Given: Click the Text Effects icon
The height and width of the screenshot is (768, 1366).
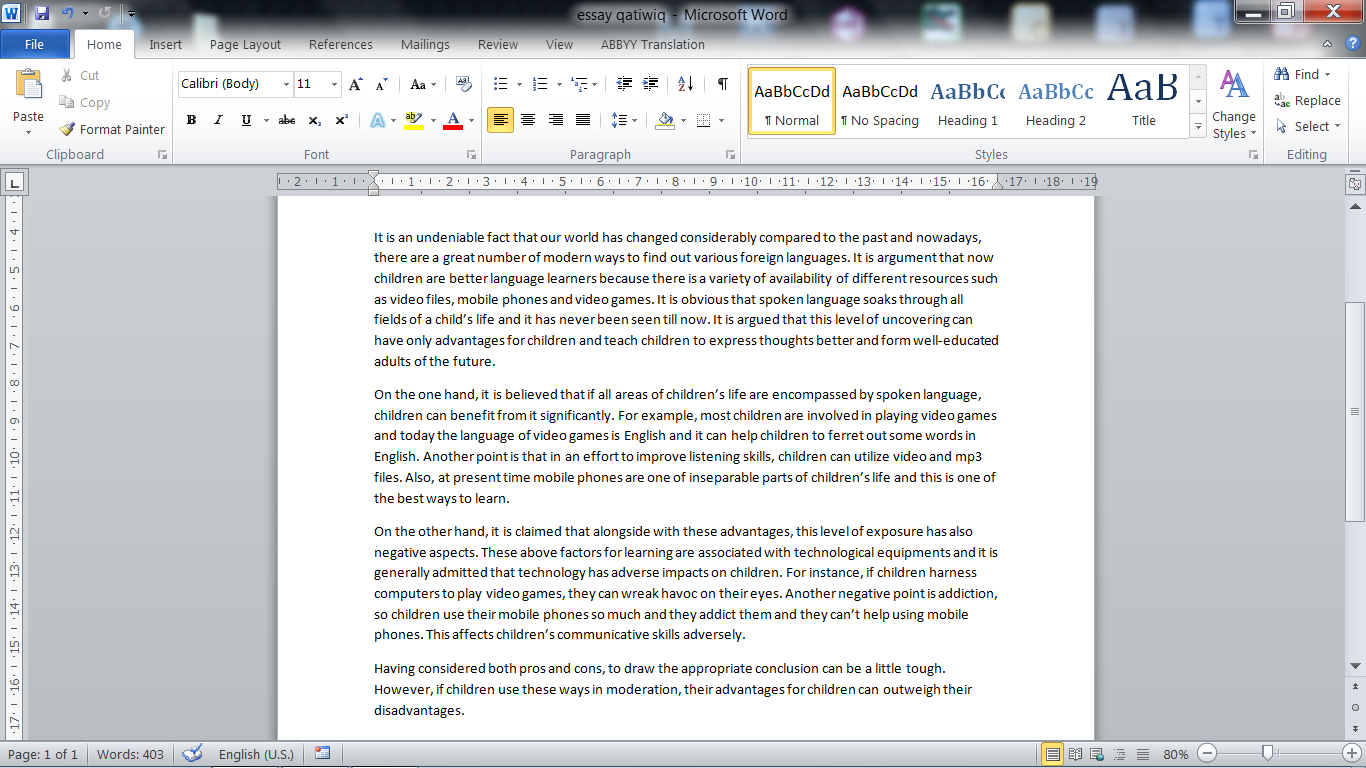Looking at the screenshot, I should tap(377, 120).
